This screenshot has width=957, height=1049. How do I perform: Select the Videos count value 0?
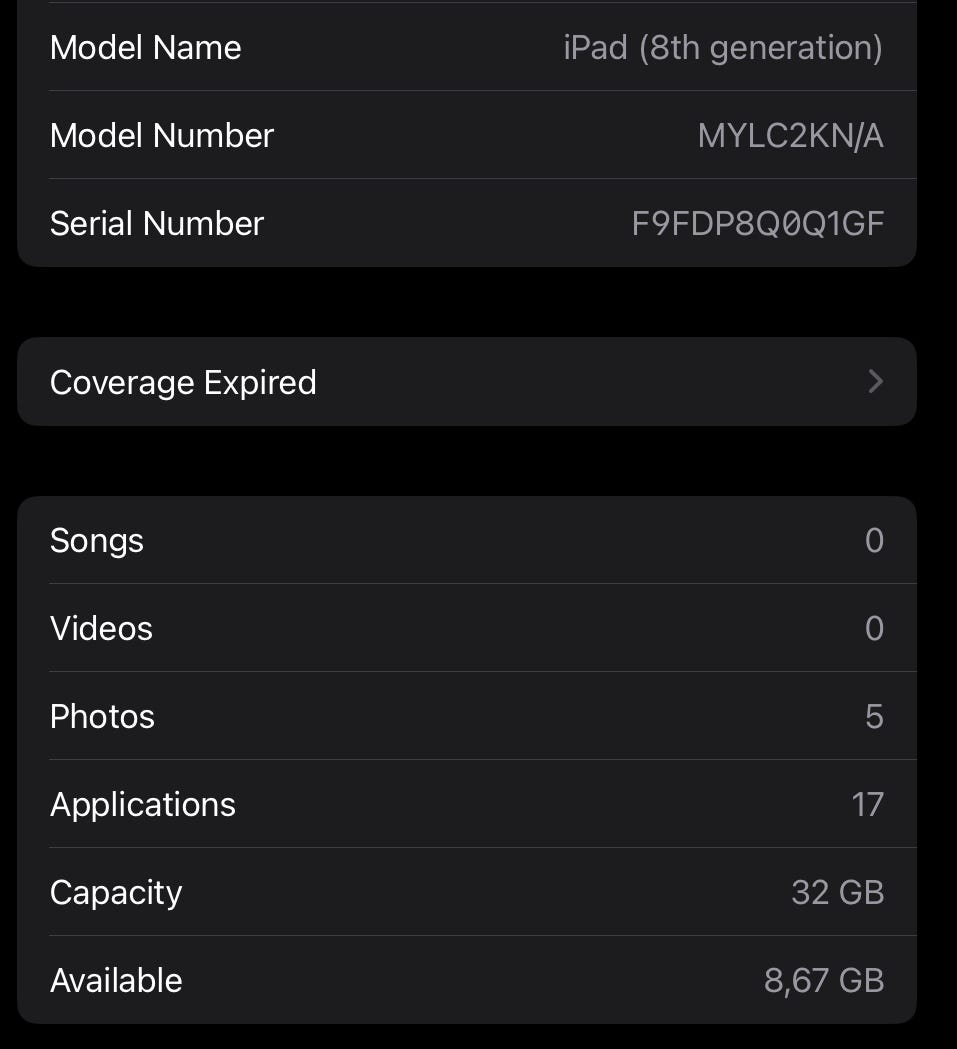click(x=874, y=628)
